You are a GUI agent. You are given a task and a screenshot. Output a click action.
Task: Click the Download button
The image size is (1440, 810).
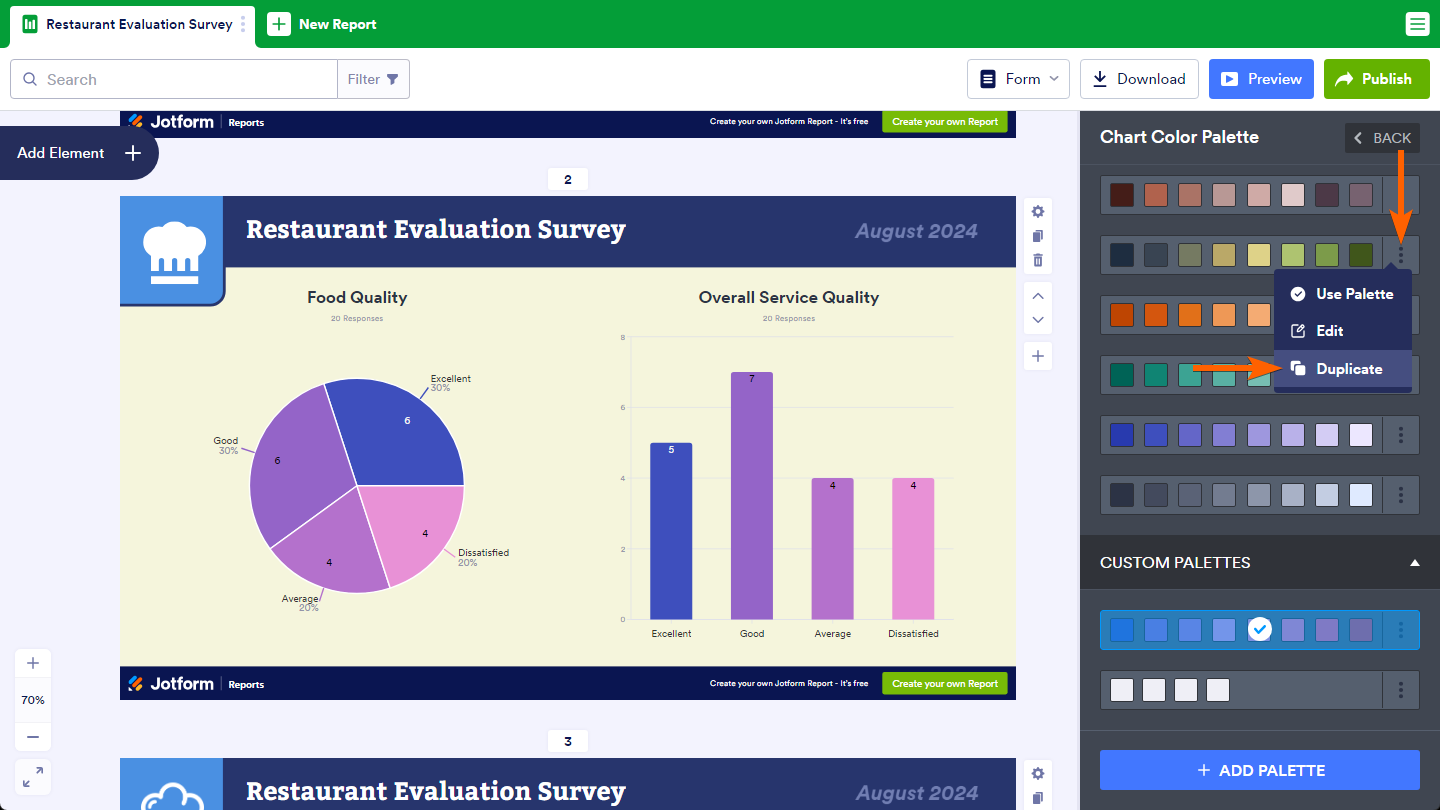click(1139, 79)
